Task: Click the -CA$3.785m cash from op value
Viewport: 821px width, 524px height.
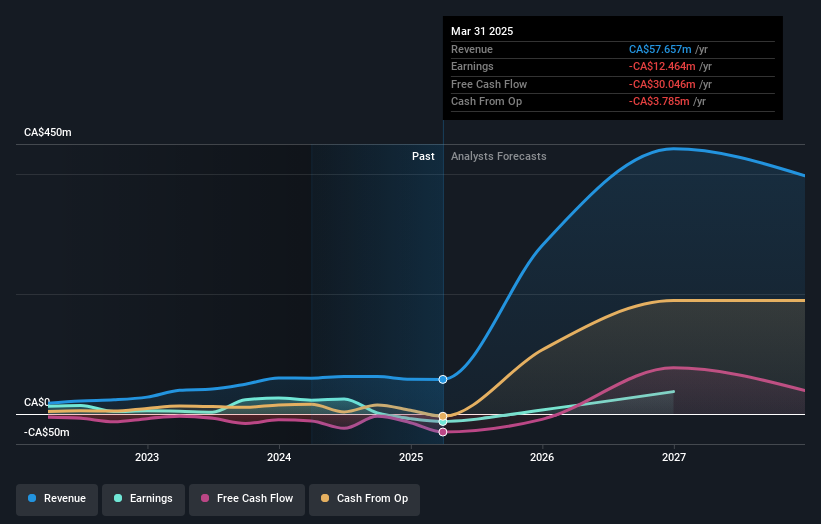Action: [x=659, y=102]
